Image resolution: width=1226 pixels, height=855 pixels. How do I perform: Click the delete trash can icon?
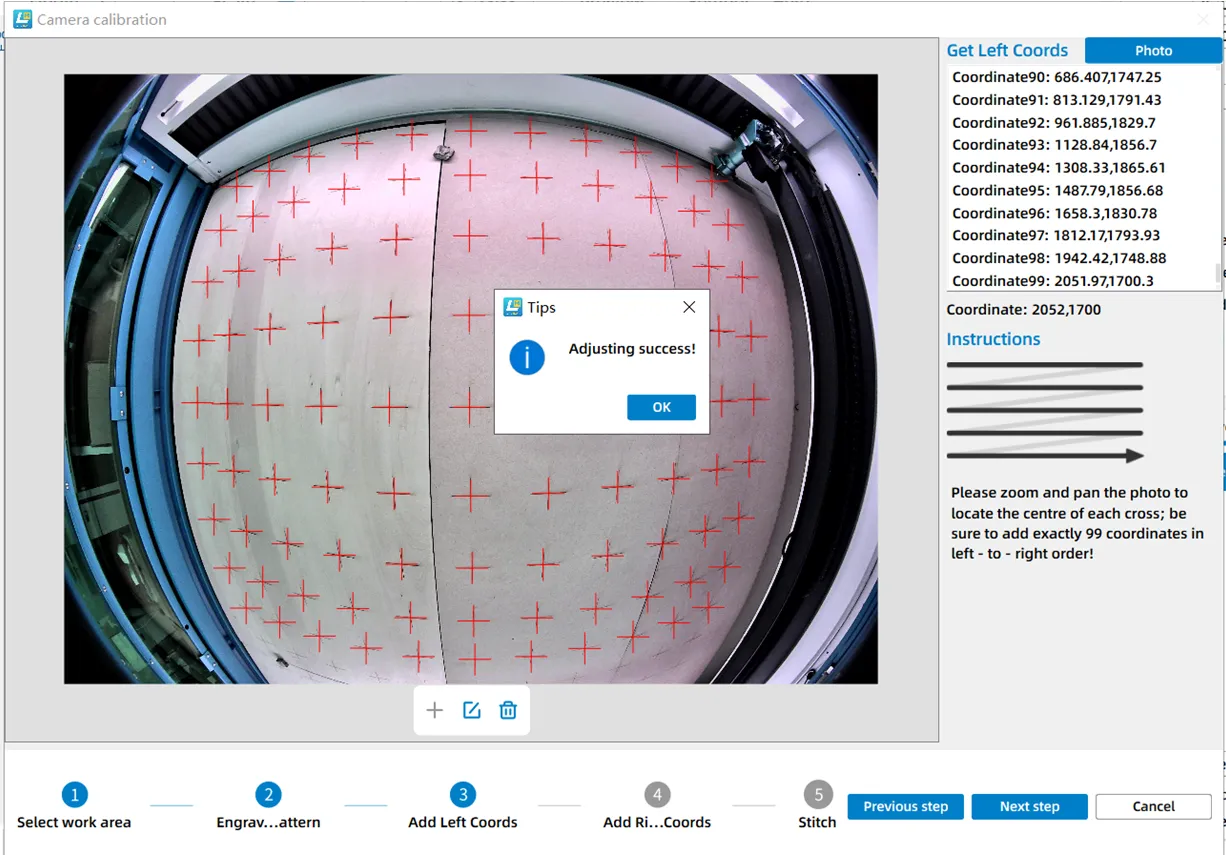click(508, 710)
